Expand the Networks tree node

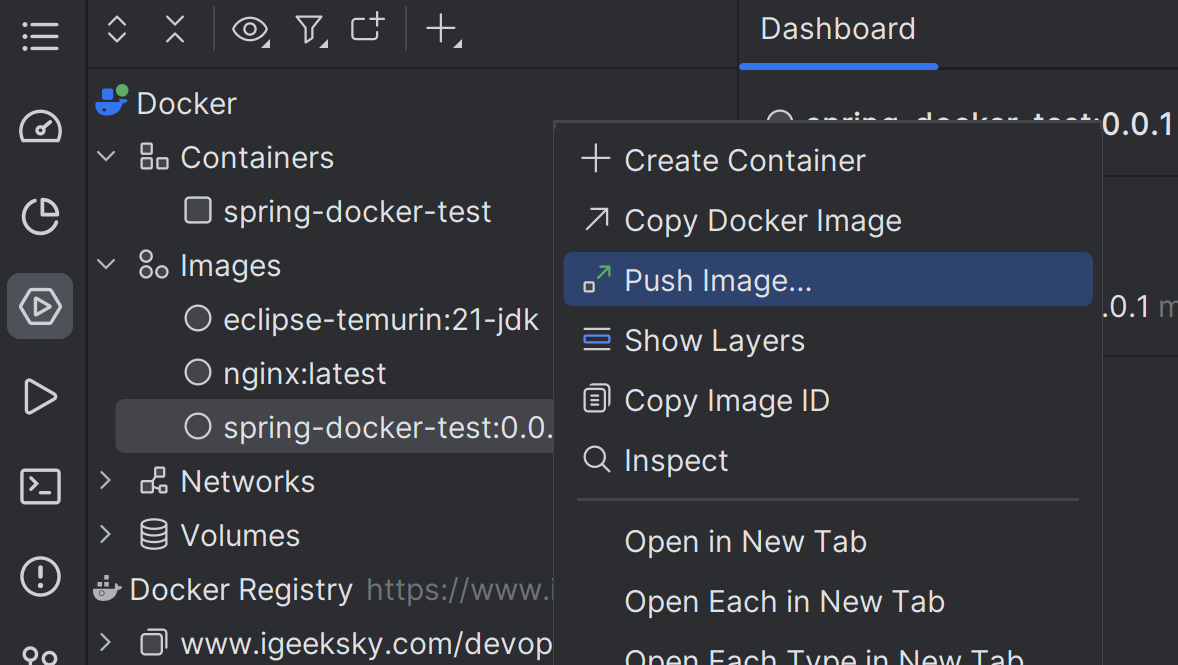click(x=105, y=481)
